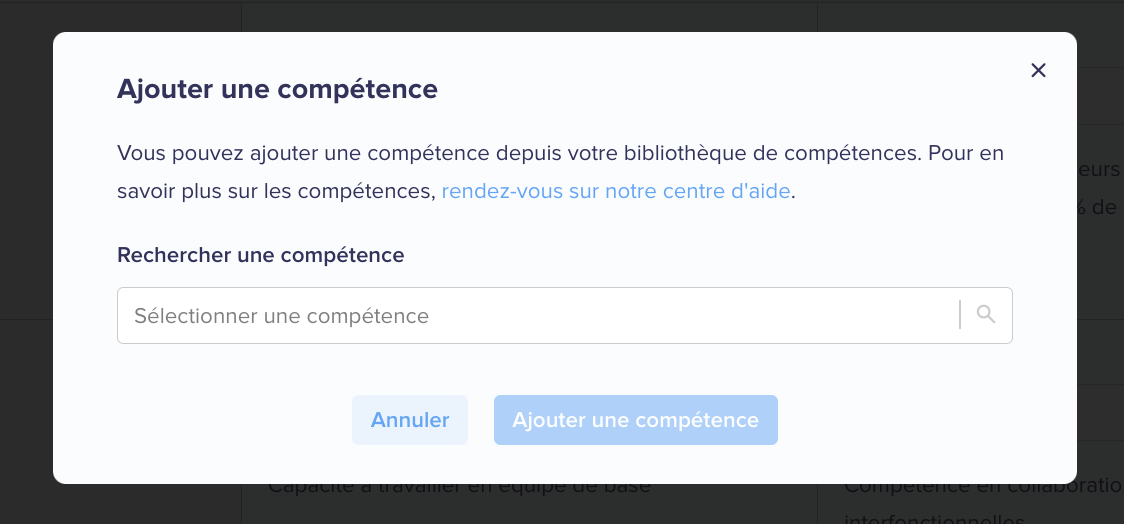This screenshot has height=524, width=1124.
Task: Click the dimmed backdrop below the dialog
Action: coord(562,505)
